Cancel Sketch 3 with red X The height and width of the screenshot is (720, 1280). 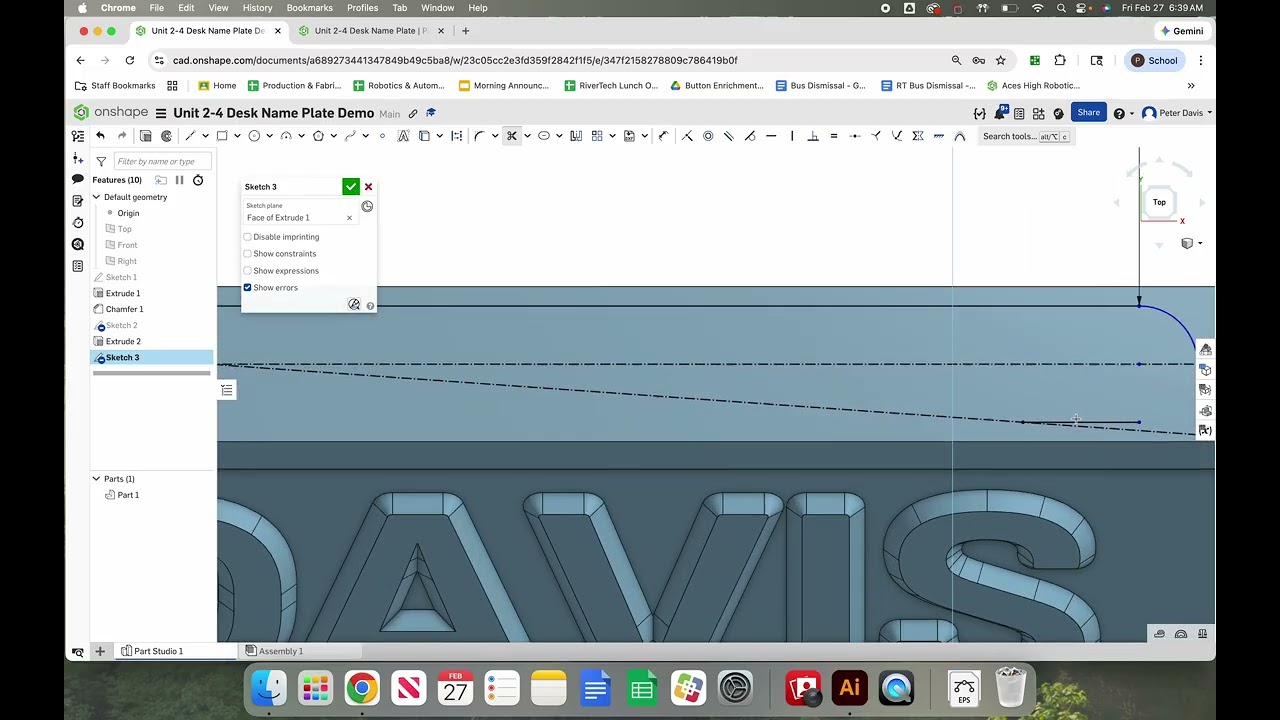[368, 187]
